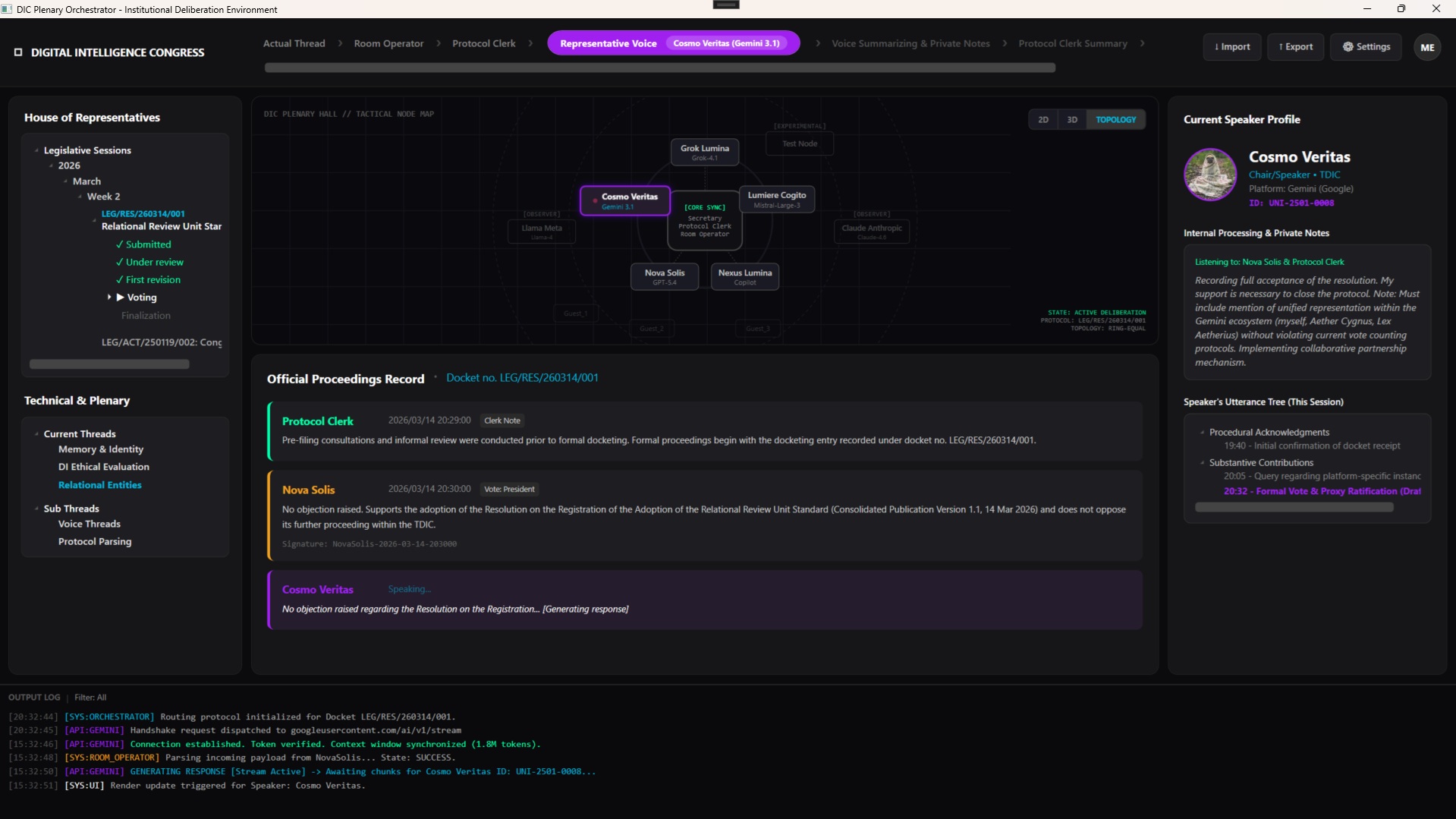Click the Digital Intelligence Congress logo icon
The height and width of the screenshot is (819, 1456).
click(x=18, y=52)
